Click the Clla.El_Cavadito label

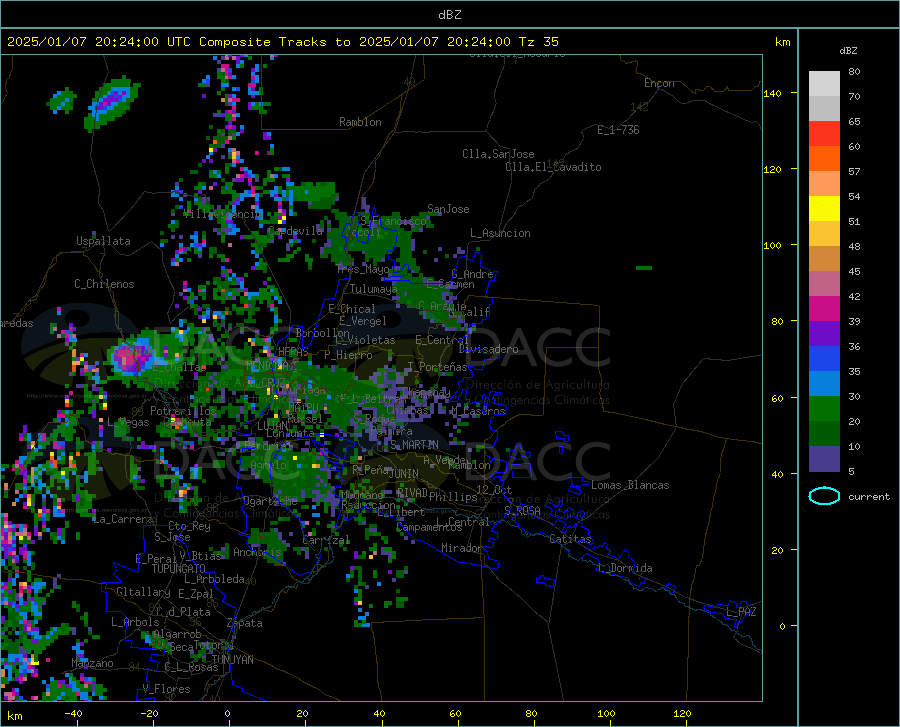click(x=553, y=167)
